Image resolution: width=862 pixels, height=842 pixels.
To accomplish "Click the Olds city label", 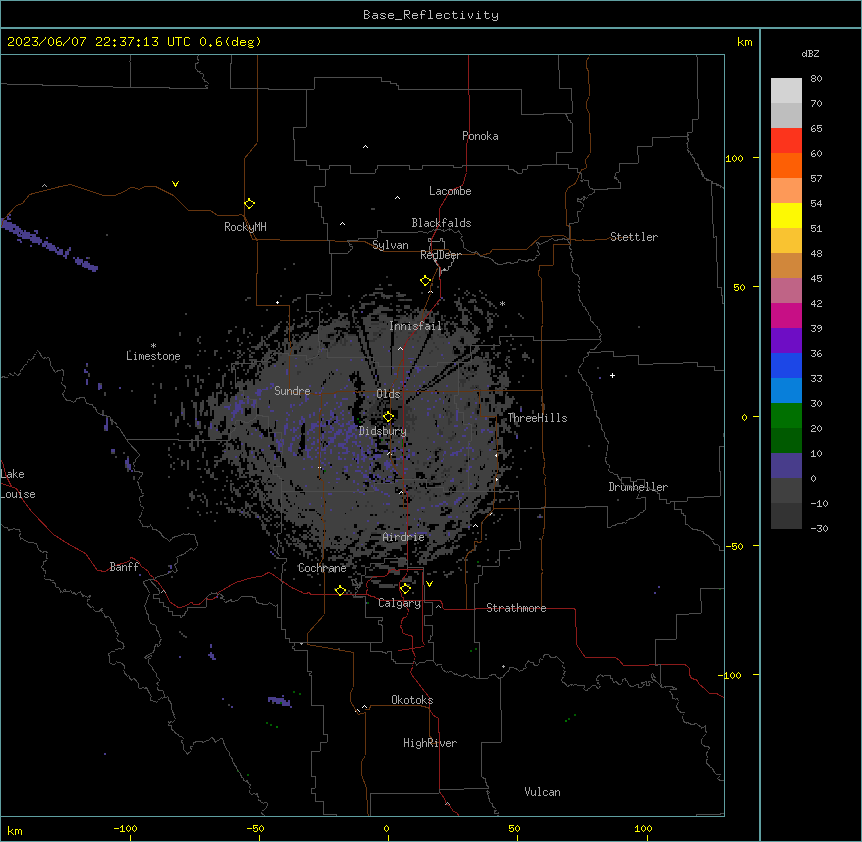I will pos(388,394).
